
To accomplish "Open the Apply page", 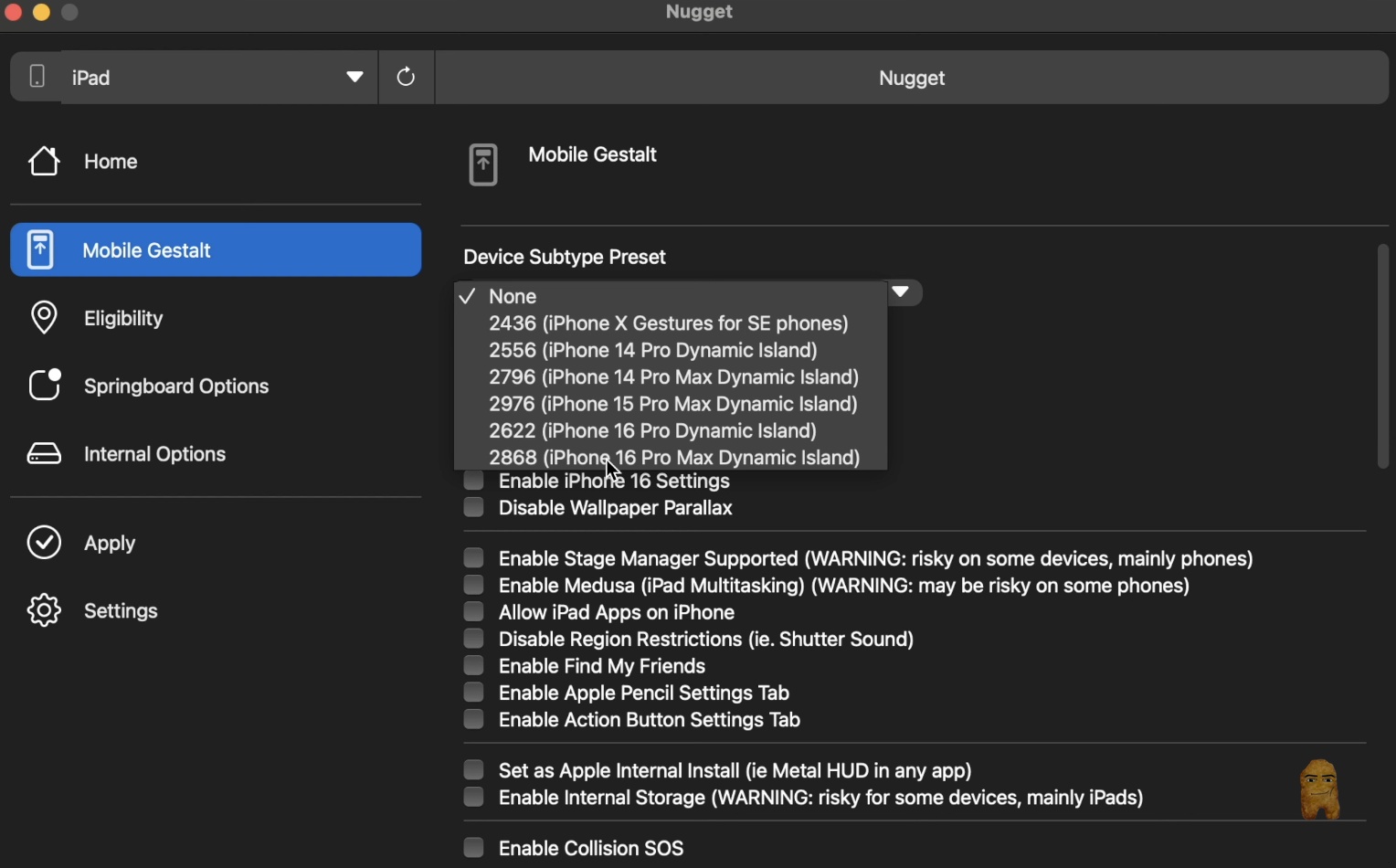I will [x=216, y=543].
